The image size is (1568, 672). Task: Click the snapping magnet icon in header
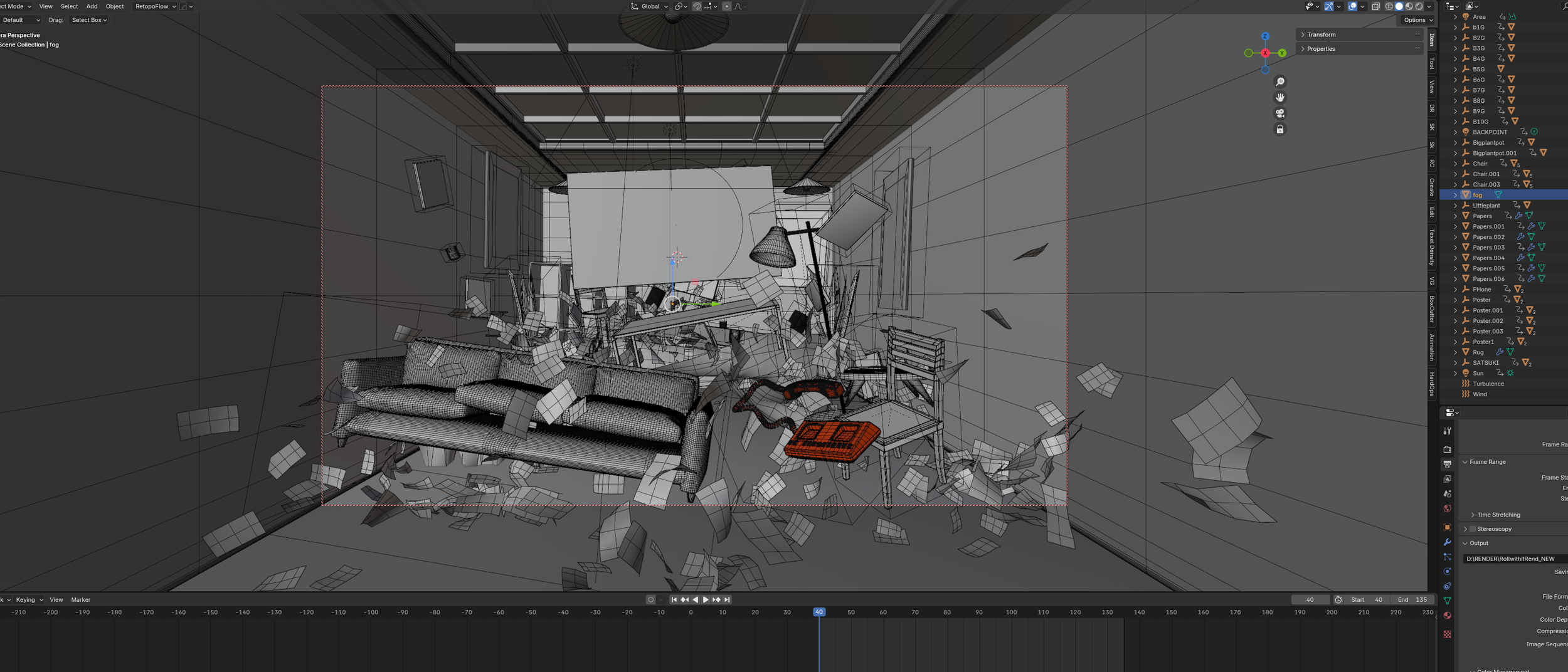[x=697, y=6]
